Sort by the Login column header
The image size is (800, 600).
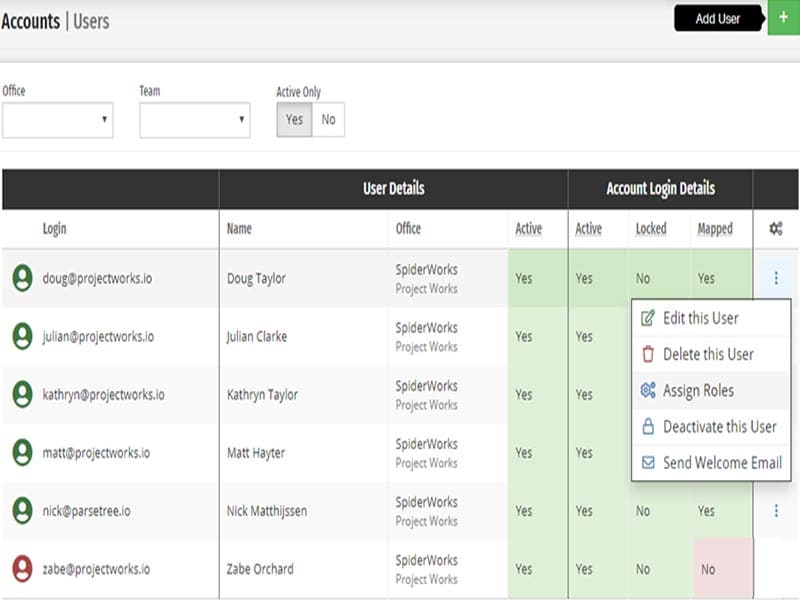point(54,229)
